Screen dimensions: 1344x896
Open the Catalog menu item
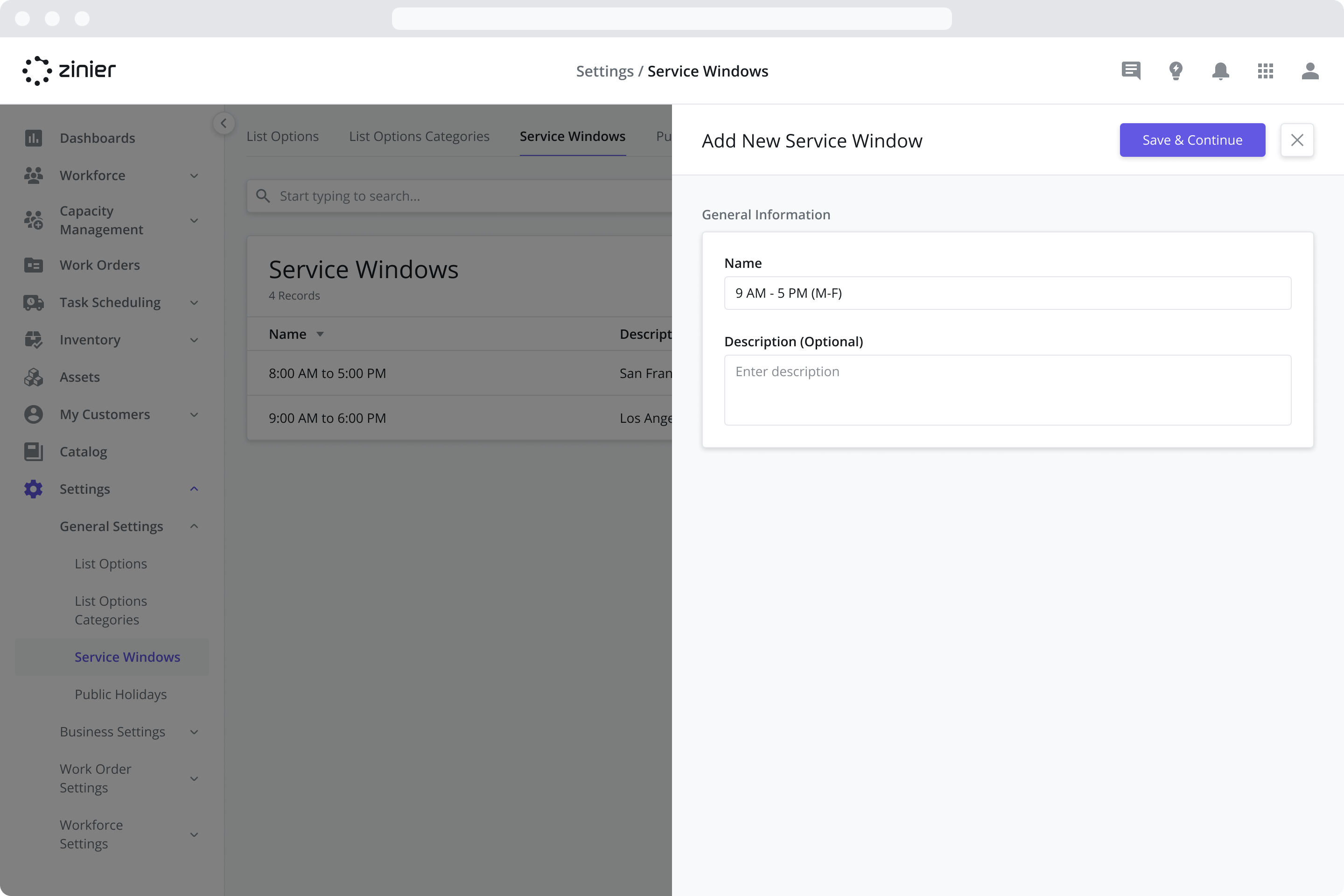pos(84,451)
